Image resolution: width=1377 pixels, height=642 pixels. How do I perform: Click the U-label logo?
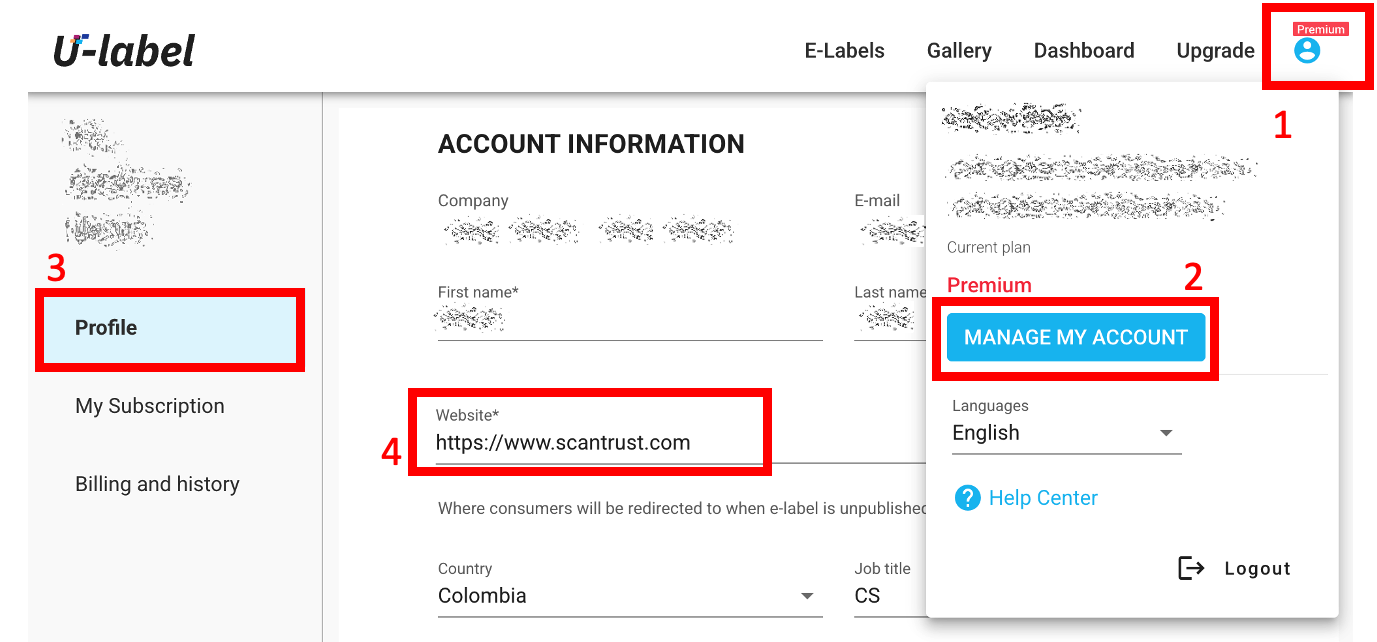124,50
